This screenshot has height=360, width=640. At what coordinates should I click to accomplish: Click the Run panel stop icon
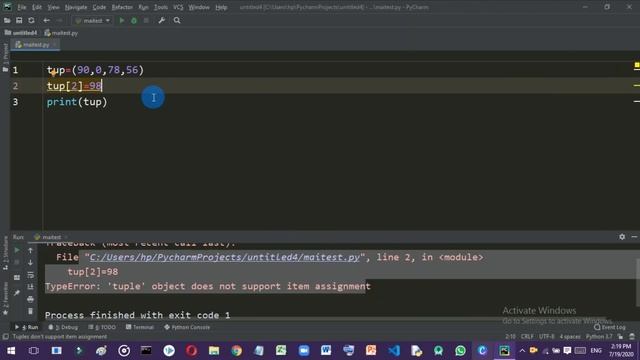pyautogui.click(x=17, y=262)
